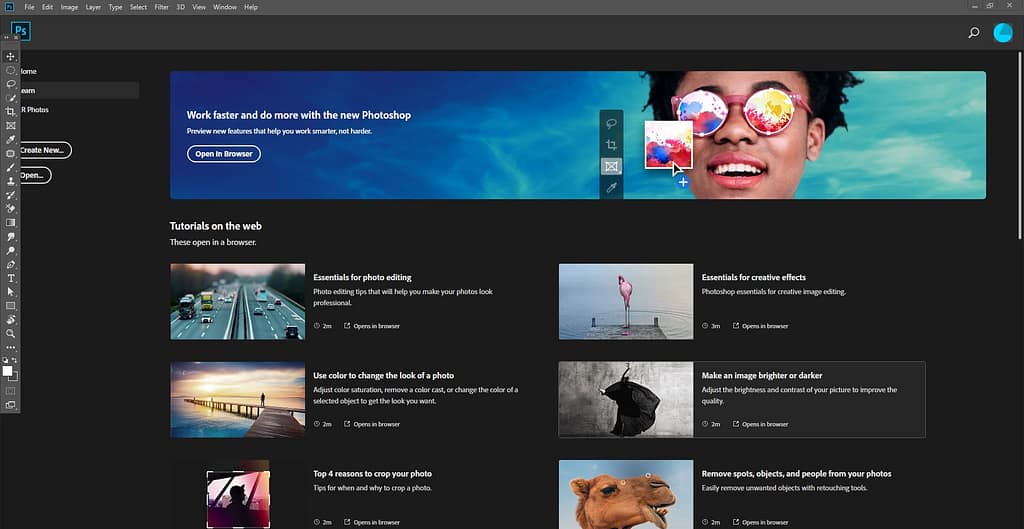Image resolution: width=1024 pixels, height=529 pixels.
Task: Open the View menu
Action: coord(199,7)
